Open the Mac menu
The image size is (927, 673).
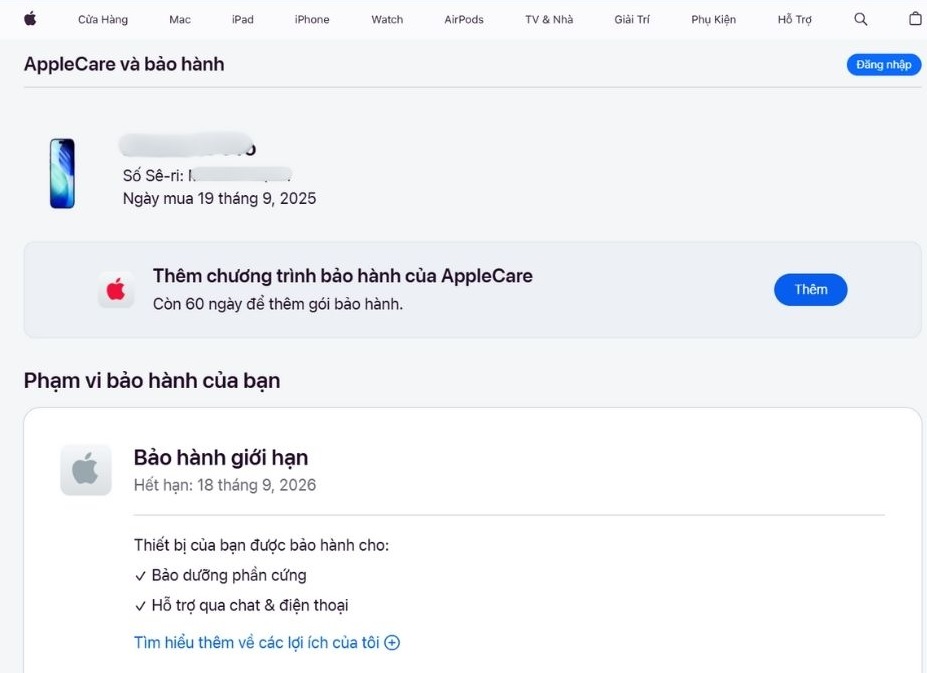[x=179, y=18]
